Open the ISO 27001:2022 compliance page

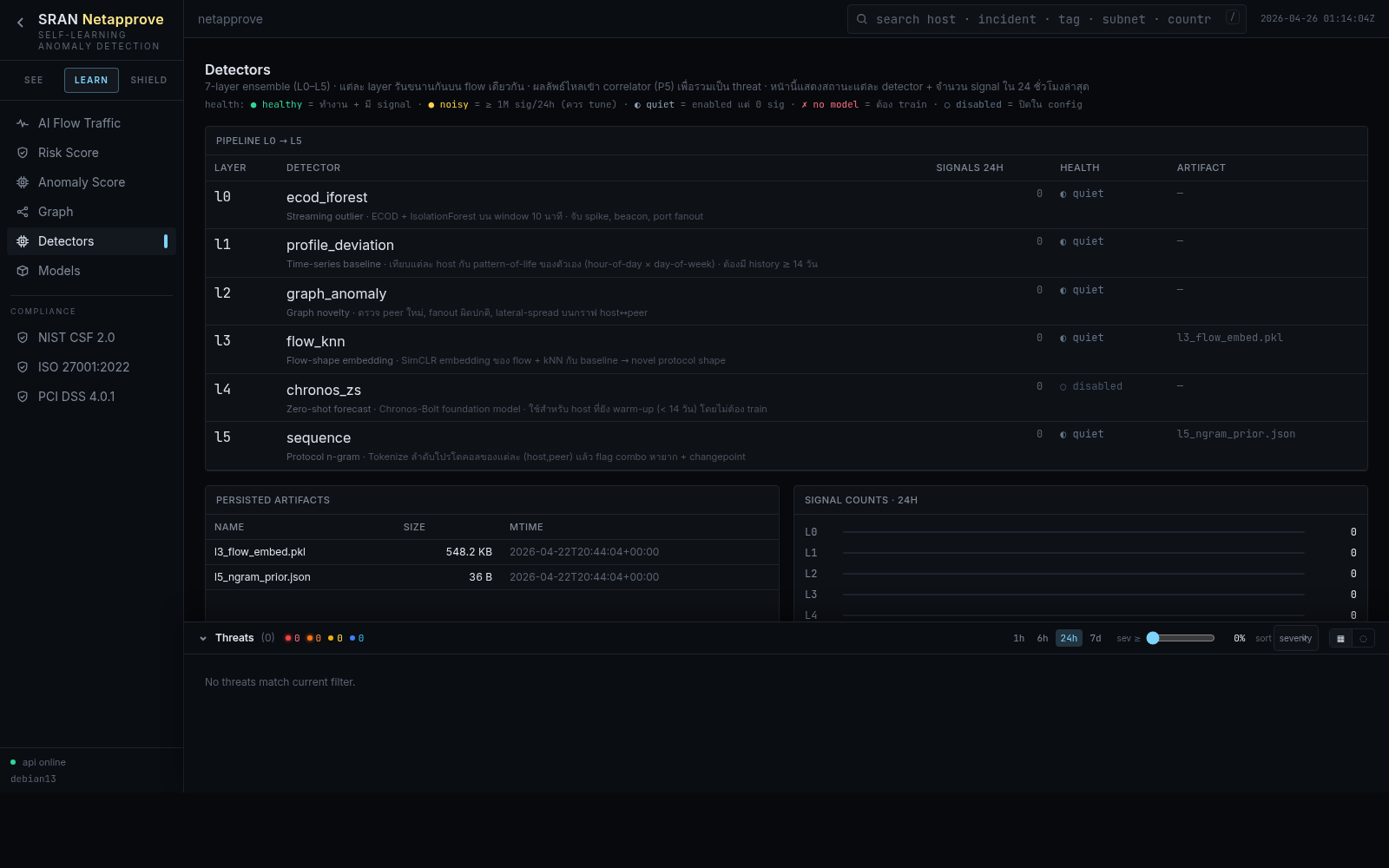pyautogui.click(x=83, y=367)
